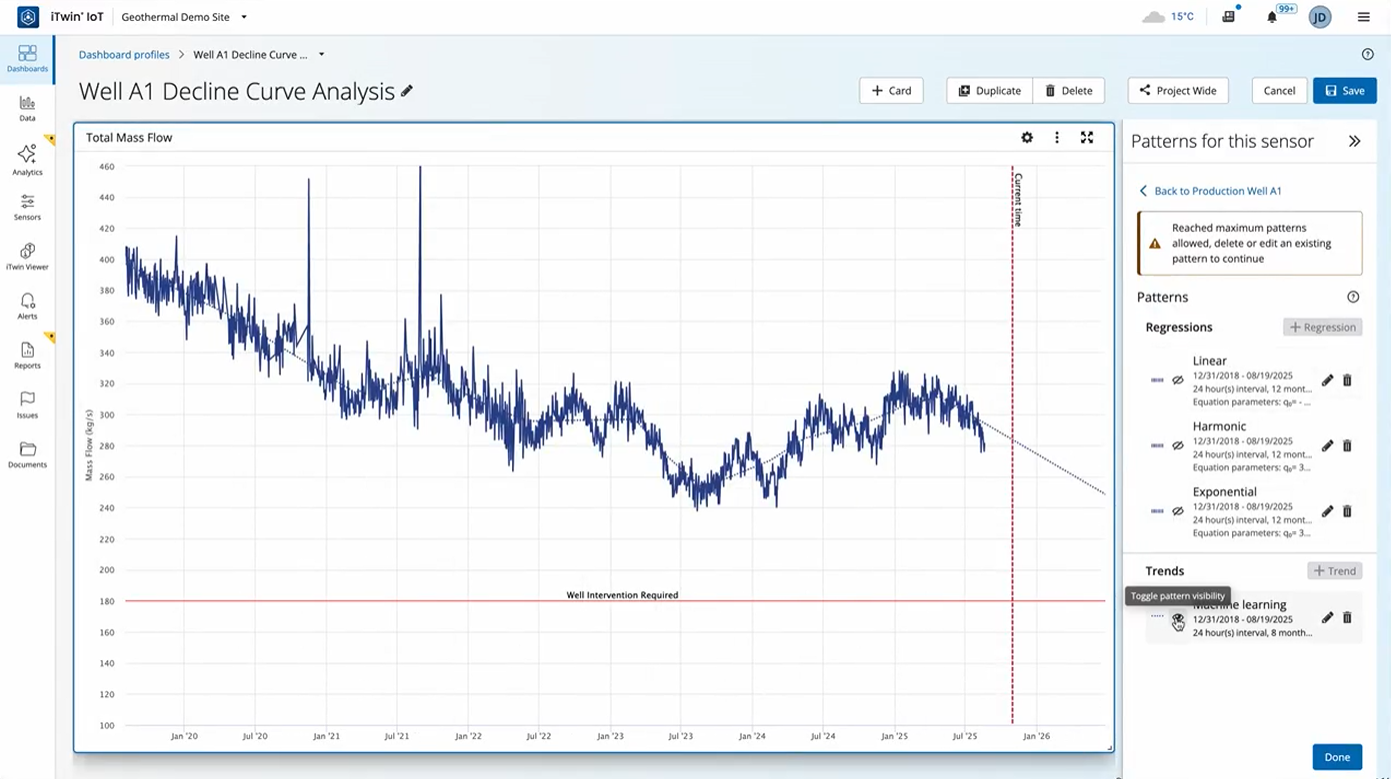Image resolution: width=1391 pixels, height=779 pixels.
Task: Click the Linear pattern line style swatch
Action: click(x=1157, y=380)
